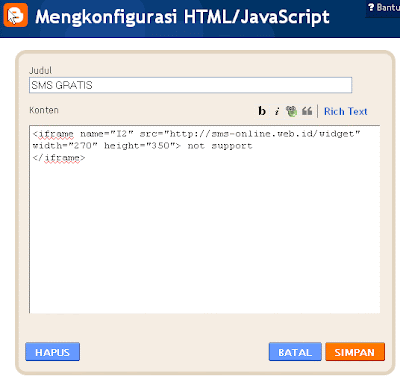Image resolution: width=400 pixels, height=379 pixels.
Task: Insert a hyperlink using the link icon
Action: (x=291, y=111)
